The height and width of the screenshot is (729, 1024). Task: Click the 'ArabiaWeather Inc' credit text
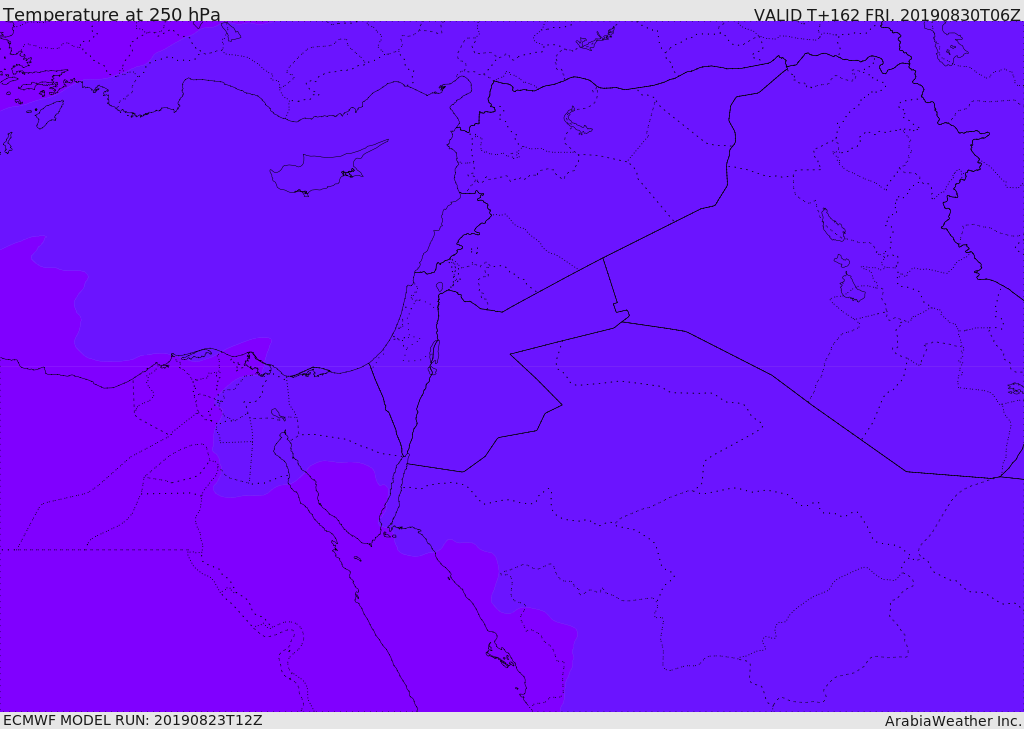(x=952, y=721)
